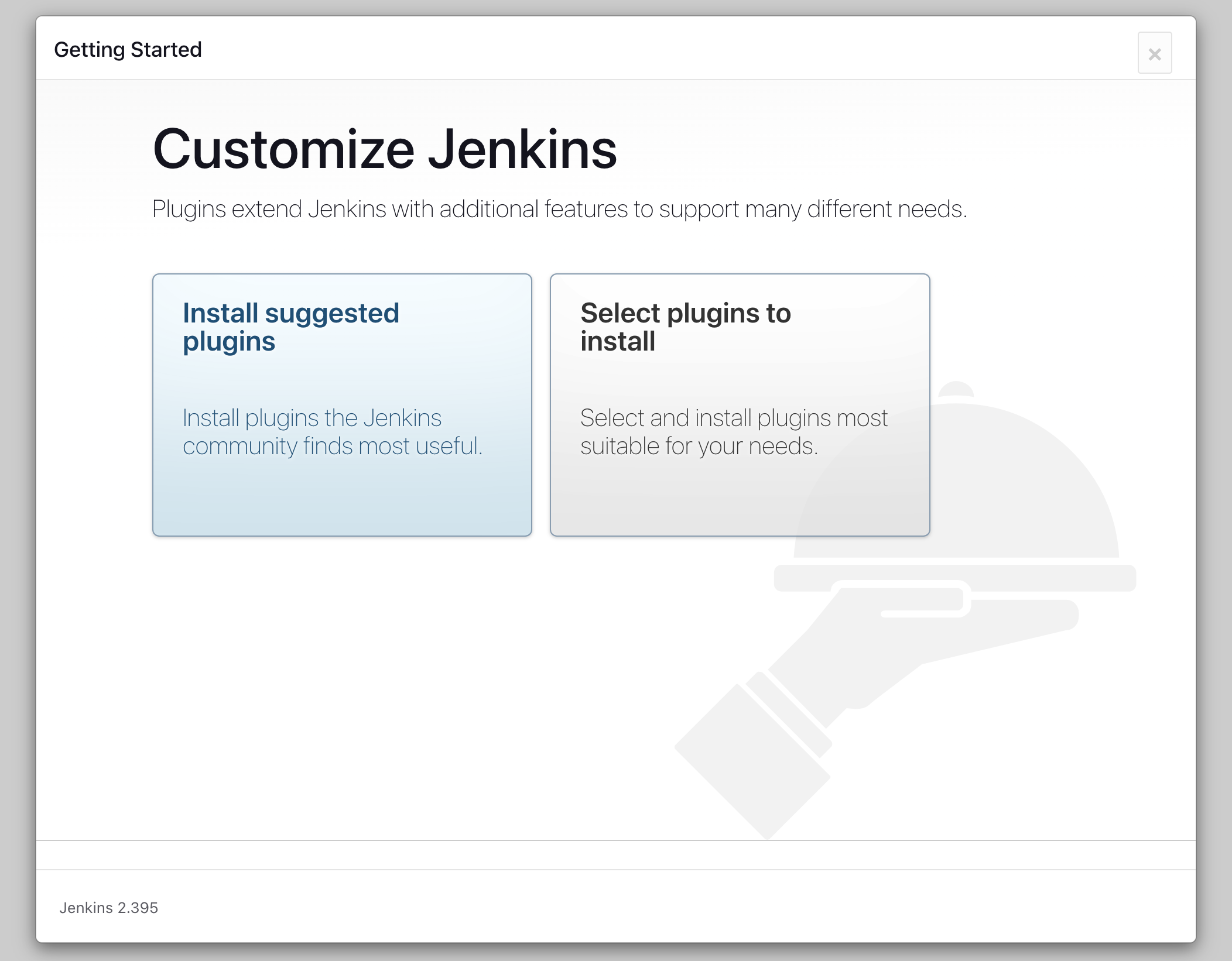Select the text about Jenkins community plugins

click(x=333, y=431)
